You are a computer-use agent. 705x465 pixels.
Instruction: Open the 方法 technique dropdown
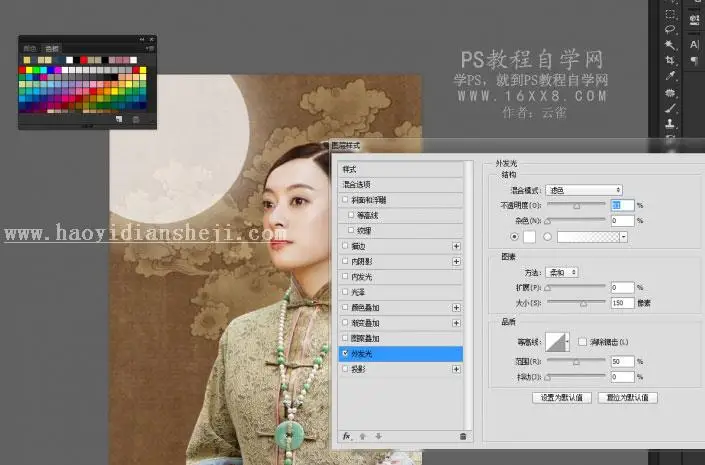(x=562, y=272)
